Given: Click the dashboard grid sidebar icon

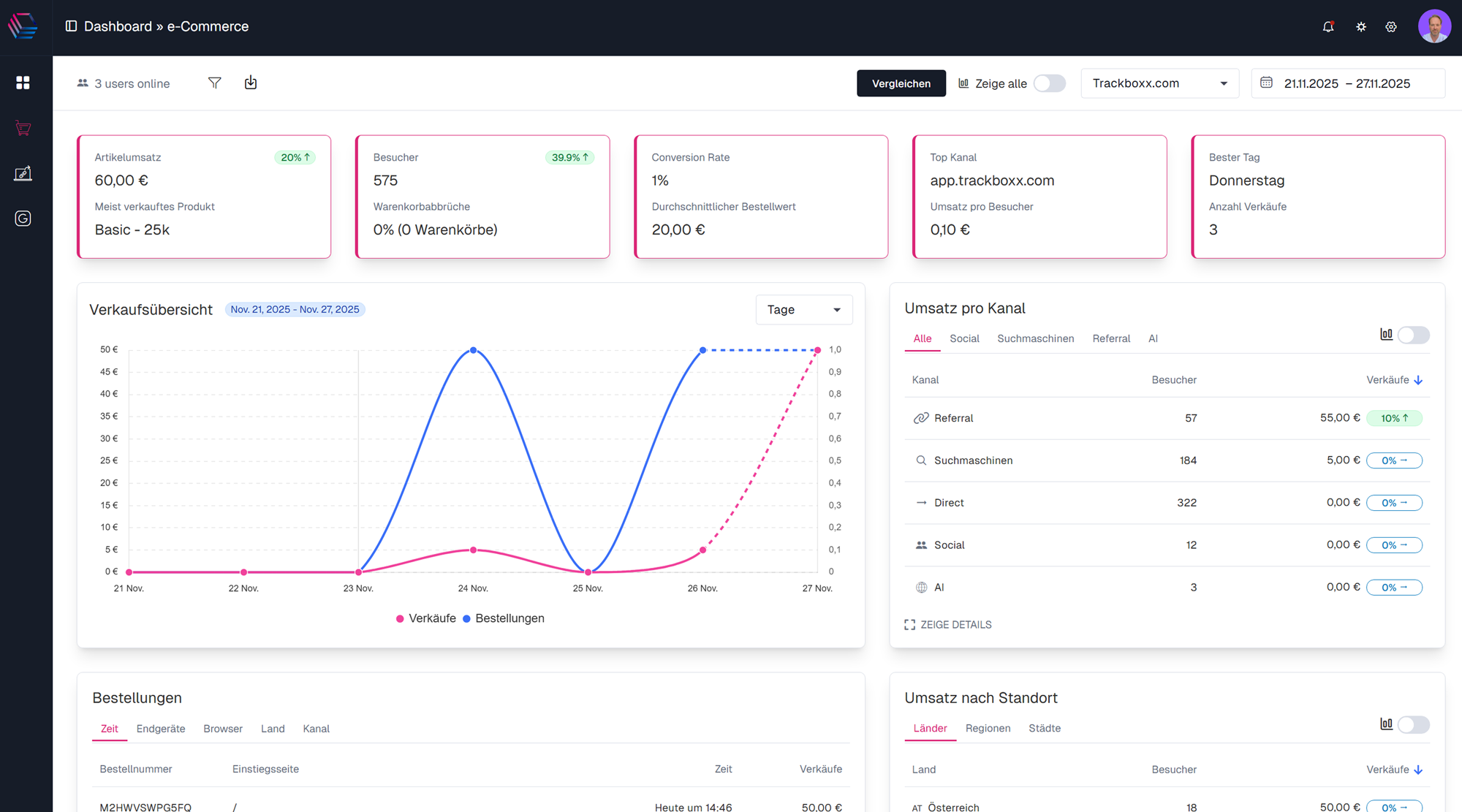Looking at the screenshot, I should pyautogui.click(x=23, y=83).
